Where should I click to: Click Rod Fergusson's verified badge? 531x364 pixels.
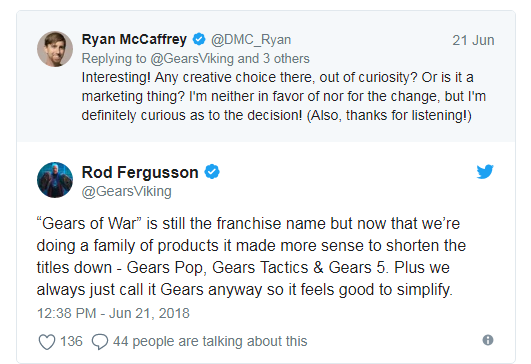(x=212, y=172)
